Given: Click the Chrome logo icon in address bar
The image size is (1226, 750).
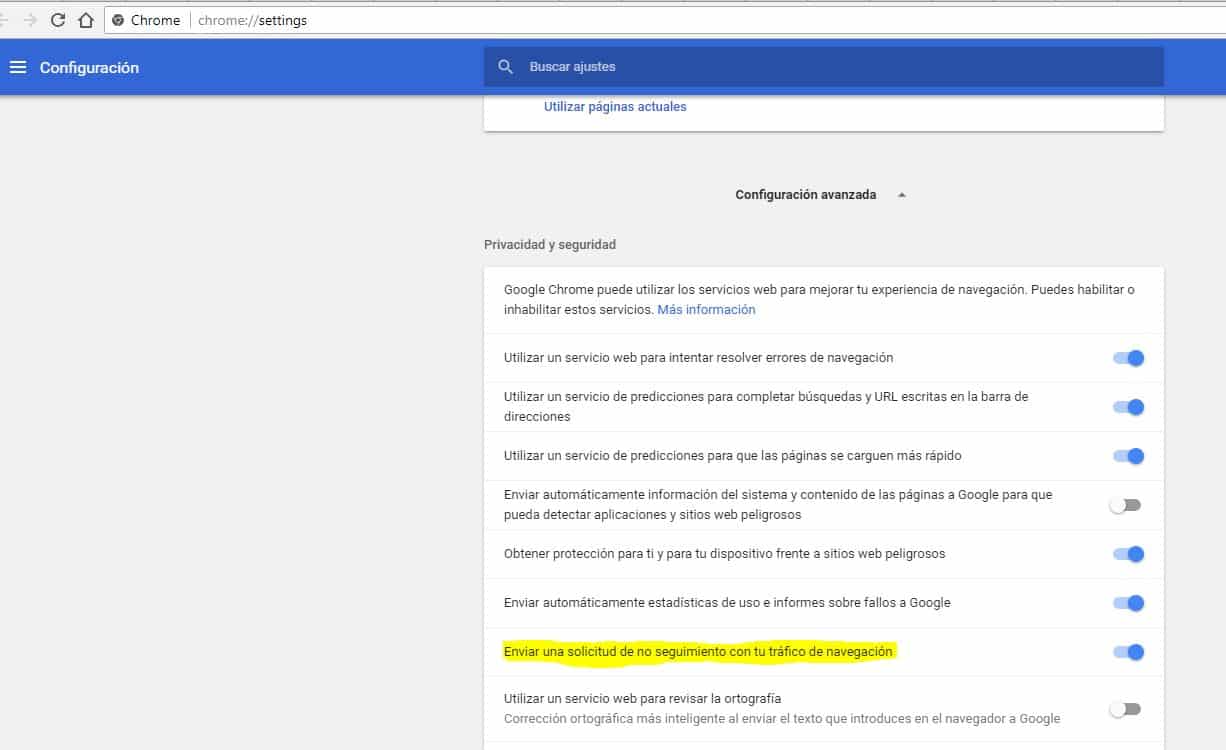Looking at the screenshot, I should tap(118, 20).
